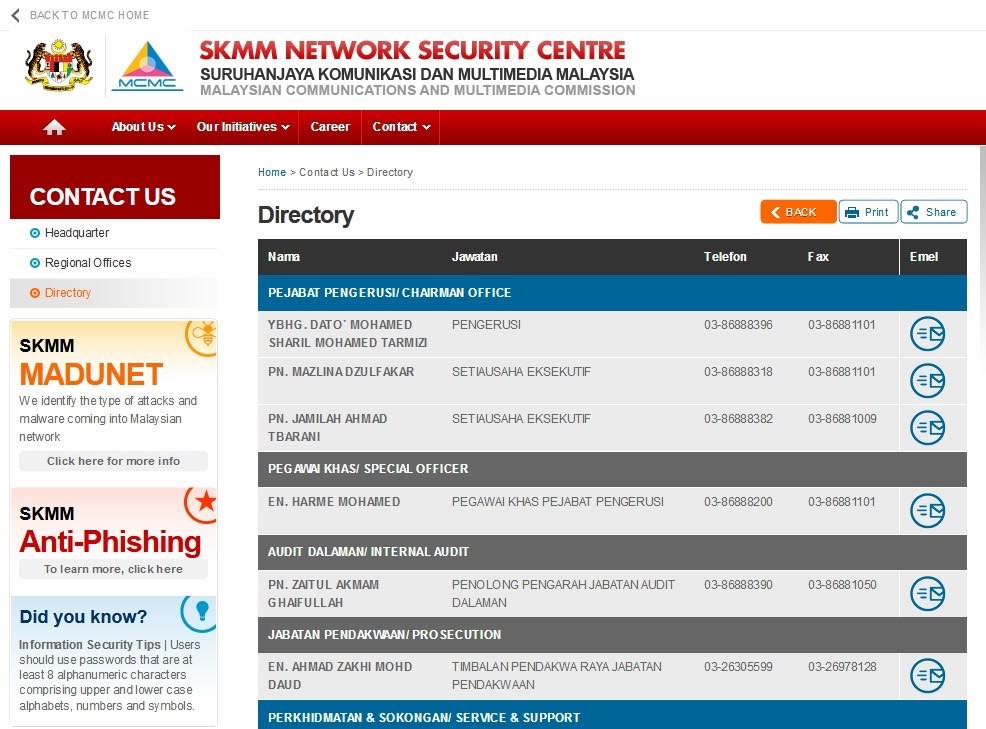Expand the Contact menu

(x=401, y=127)
